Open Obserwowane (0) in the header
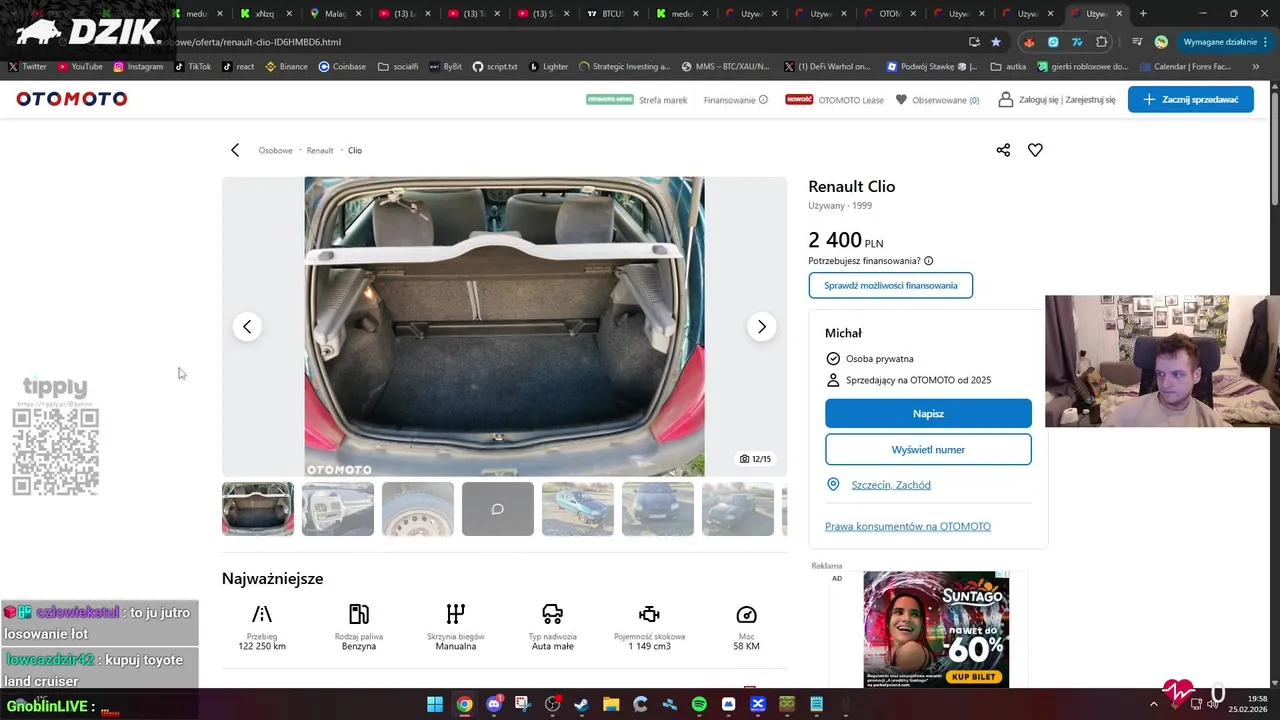The width and height of the screenshot is (1280, 720). 937,100
